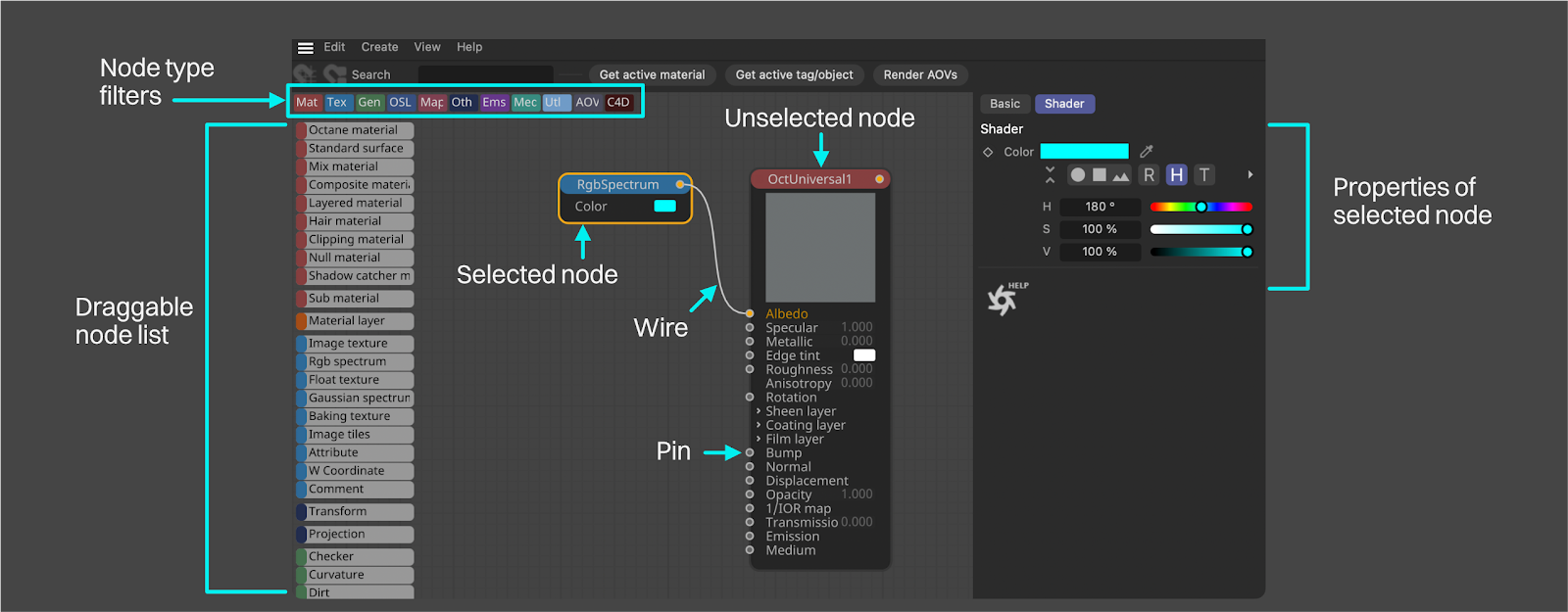Expand the Coating layer section
Image resolution: width=1568 pixels, height=612 pixels.
759,425
